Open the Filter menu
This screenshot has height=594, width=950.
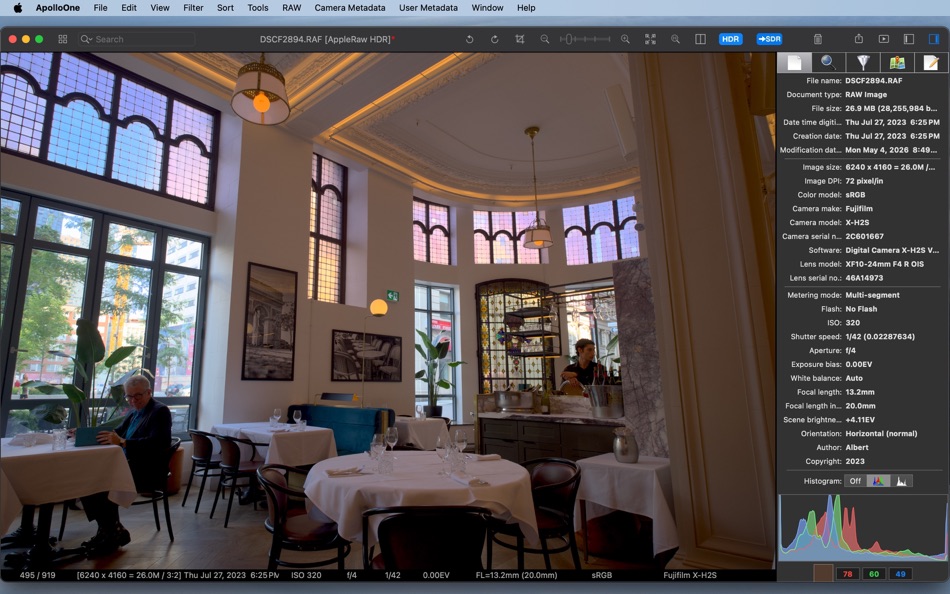193,8
